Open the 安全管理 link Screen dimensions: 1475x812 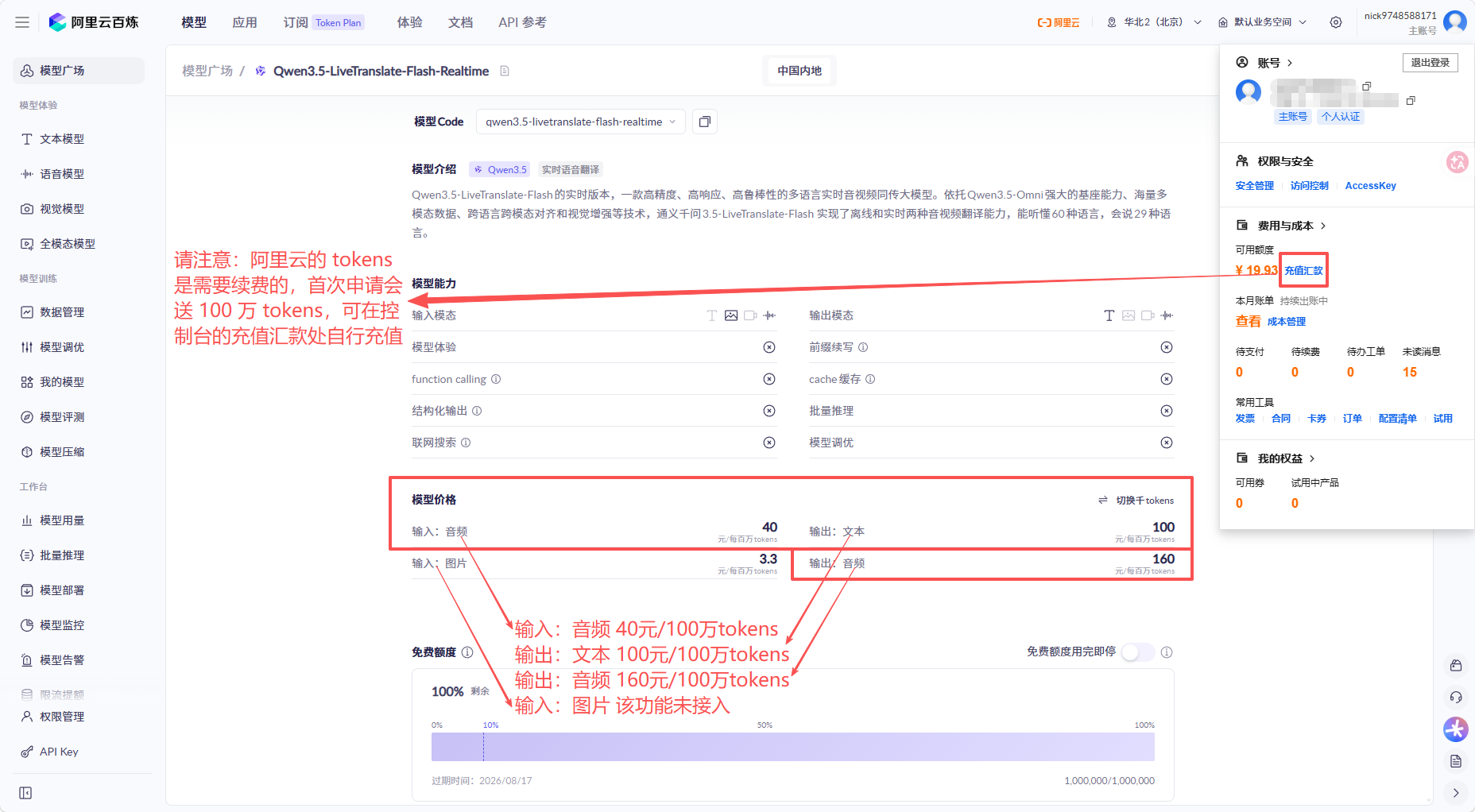click(x=1254, y=186)
